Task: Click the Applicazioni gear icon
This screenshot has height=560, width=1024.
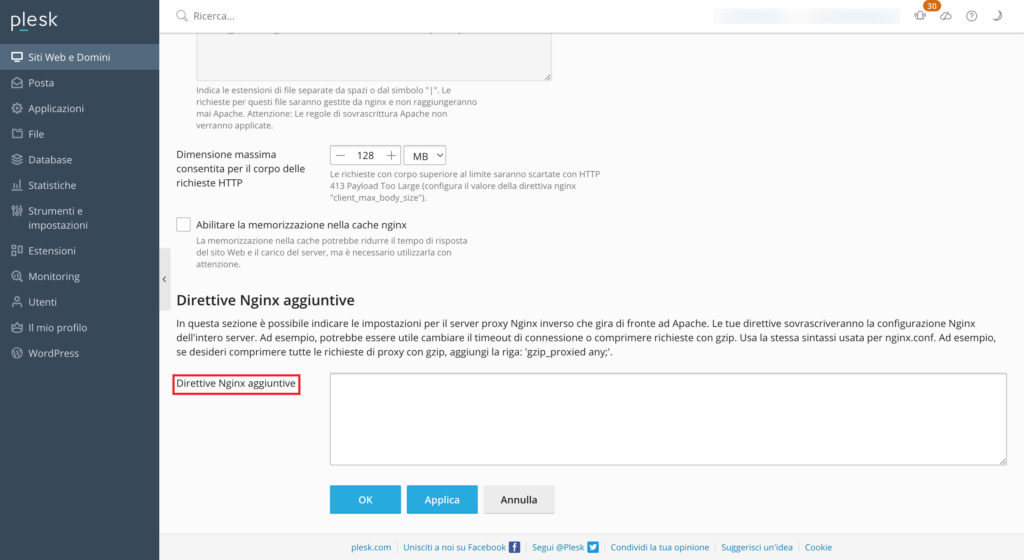Action: click(x=17, y=108)
